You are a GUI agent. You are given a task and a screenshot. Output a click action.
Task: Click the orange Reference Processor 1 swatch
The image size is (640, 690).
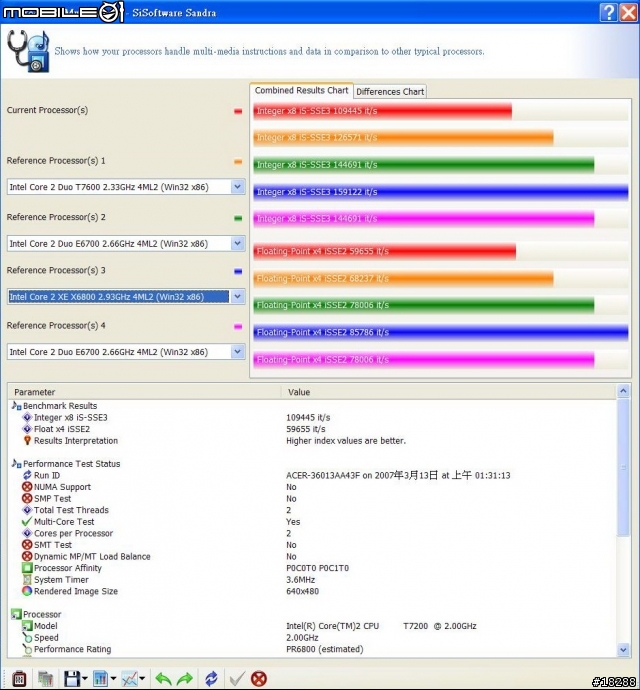coord(238,161)
